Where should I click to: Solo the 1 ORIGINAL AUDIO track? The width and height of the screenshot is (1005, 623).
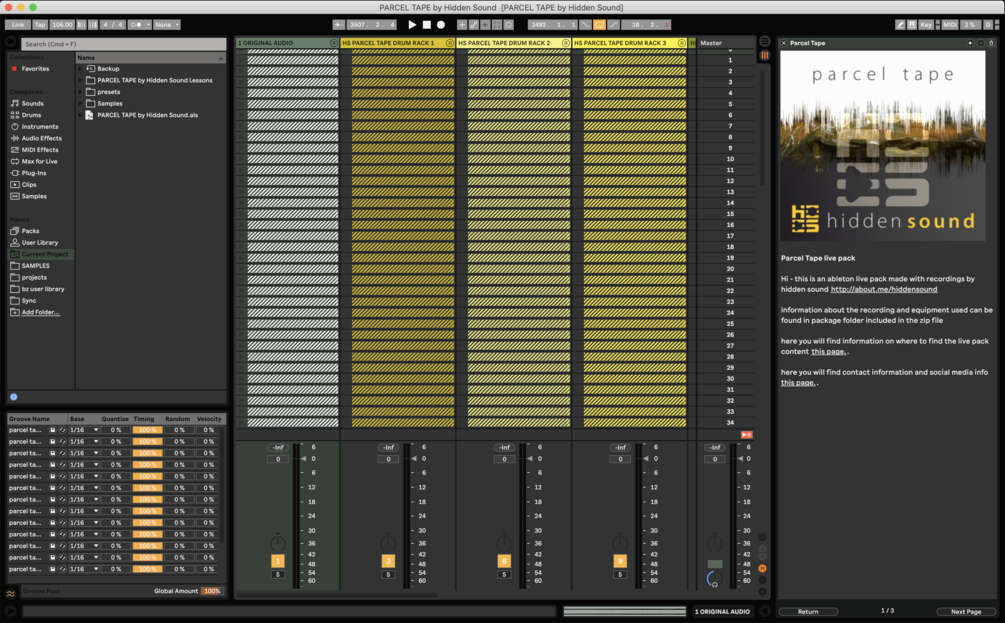[x=278, y=574]
